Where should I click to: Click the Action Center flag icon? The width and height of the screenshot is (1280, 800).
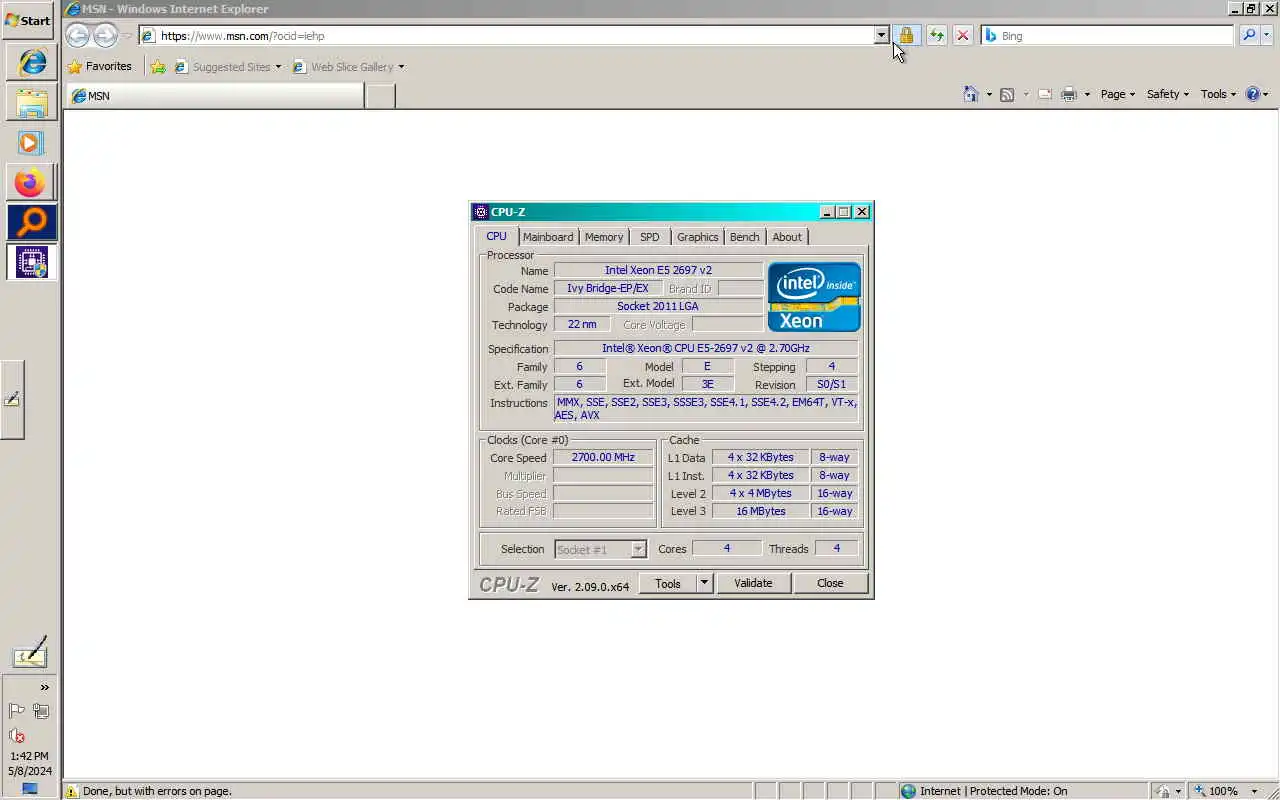tap(17, 711)
